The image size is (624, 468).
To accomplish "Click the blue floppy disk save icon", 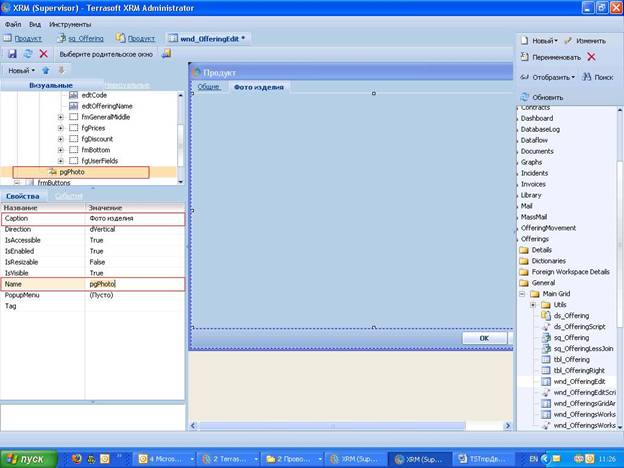I will (x=12, y=54).
